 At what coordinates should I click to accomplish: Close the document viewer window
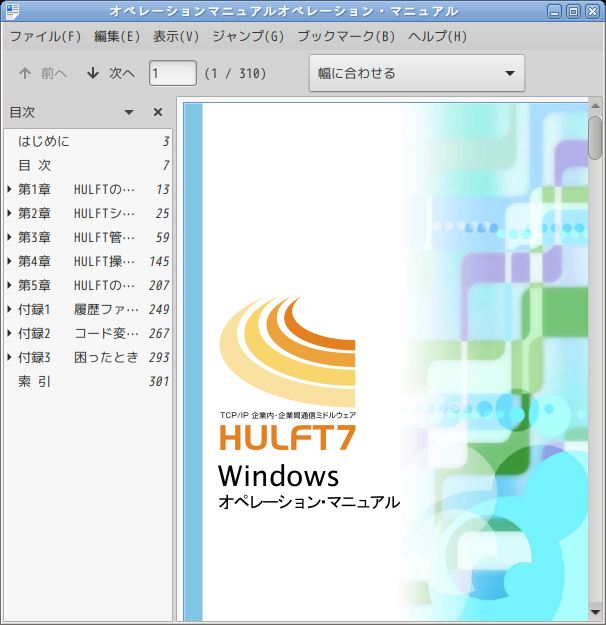[592, 12]
